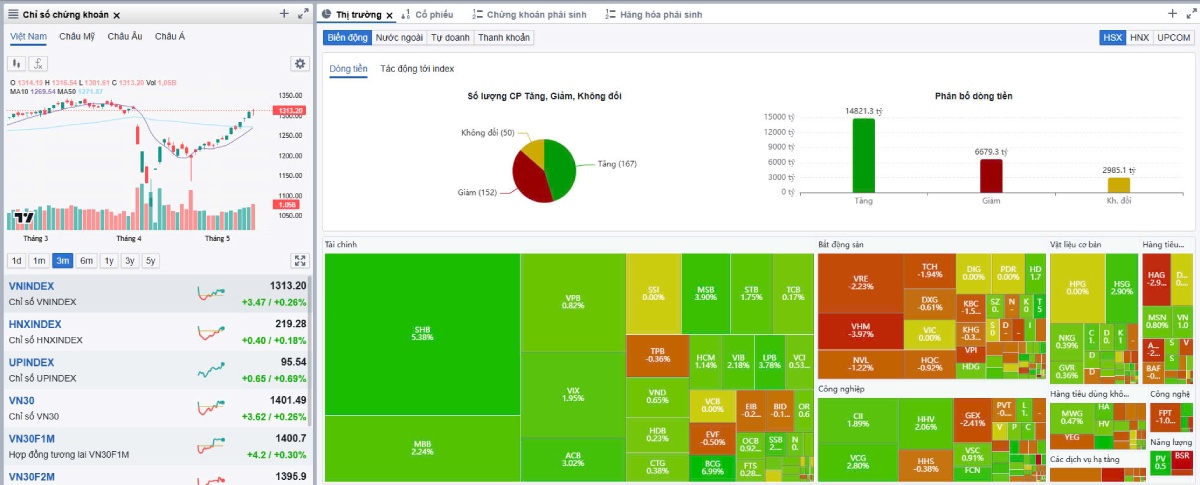Set chart range to 6m
The image size is (1200, 485).
(87, 261)
